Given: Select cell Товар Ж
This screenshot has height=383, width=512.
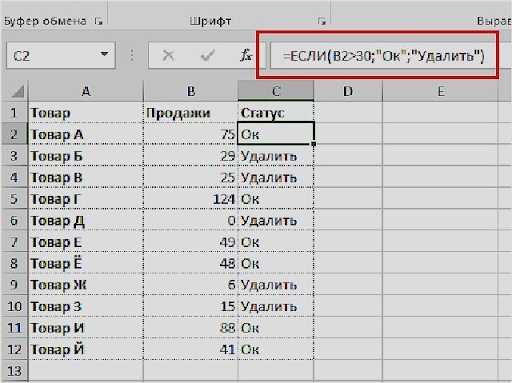Looking at the screenshot, I should pos(86,285).
